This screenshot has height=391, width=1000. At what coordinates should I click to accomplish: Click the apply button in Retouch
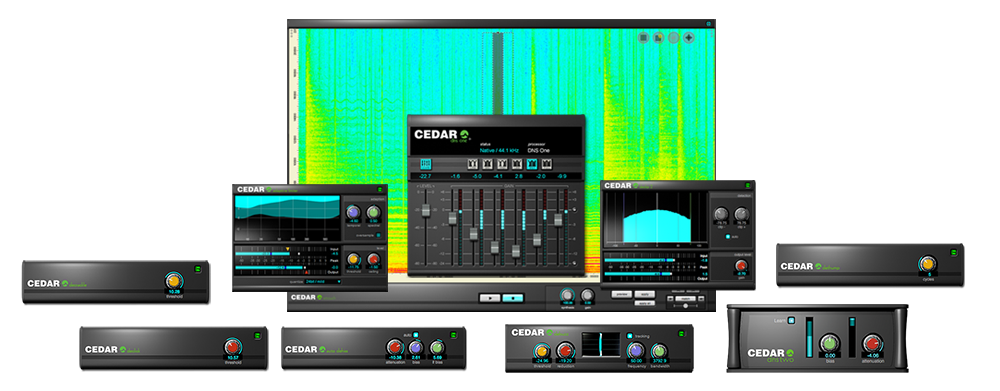click(x=645, y=294)
